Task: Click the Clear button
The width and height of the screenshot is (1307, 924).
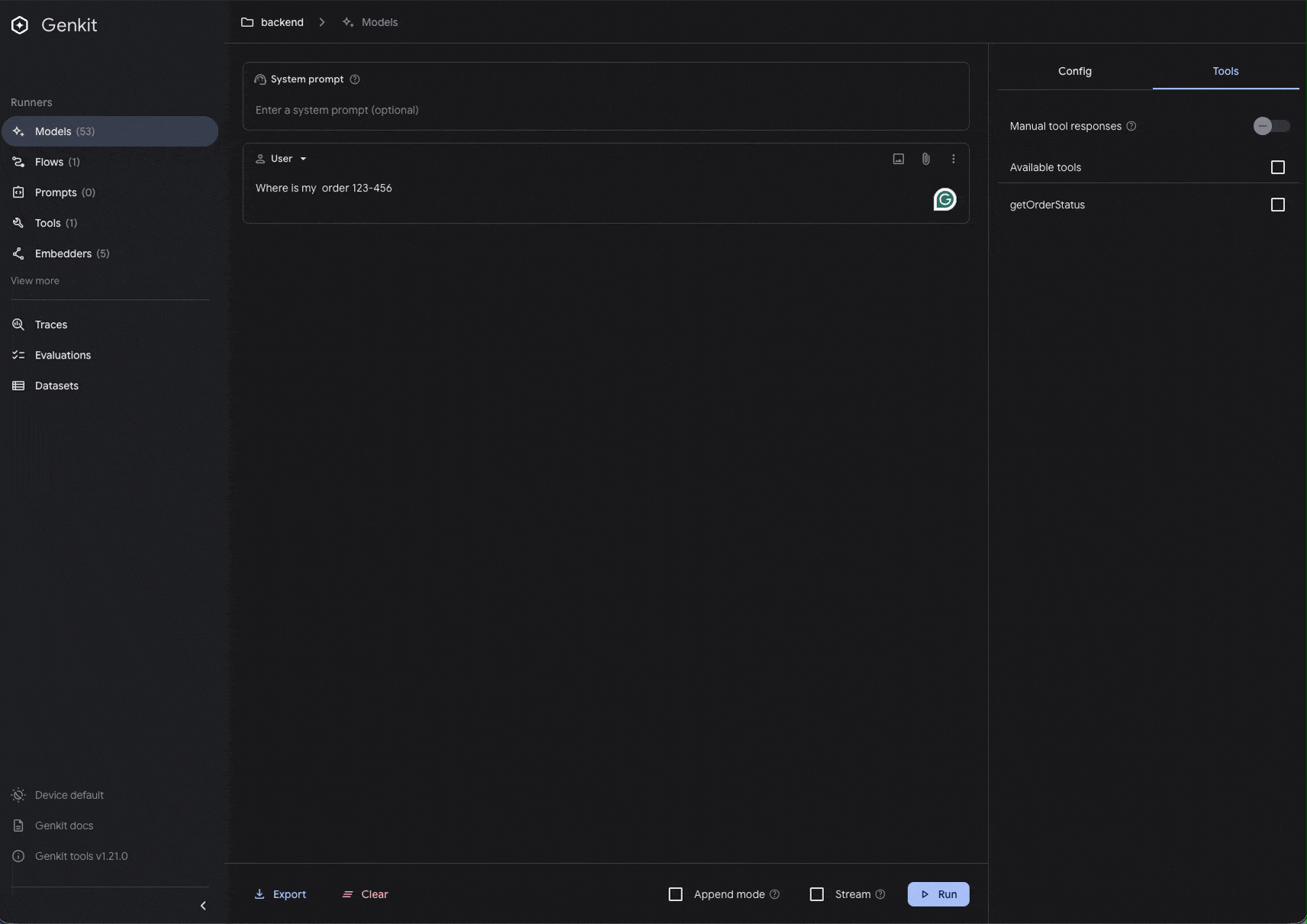Action: pos(365,894)
